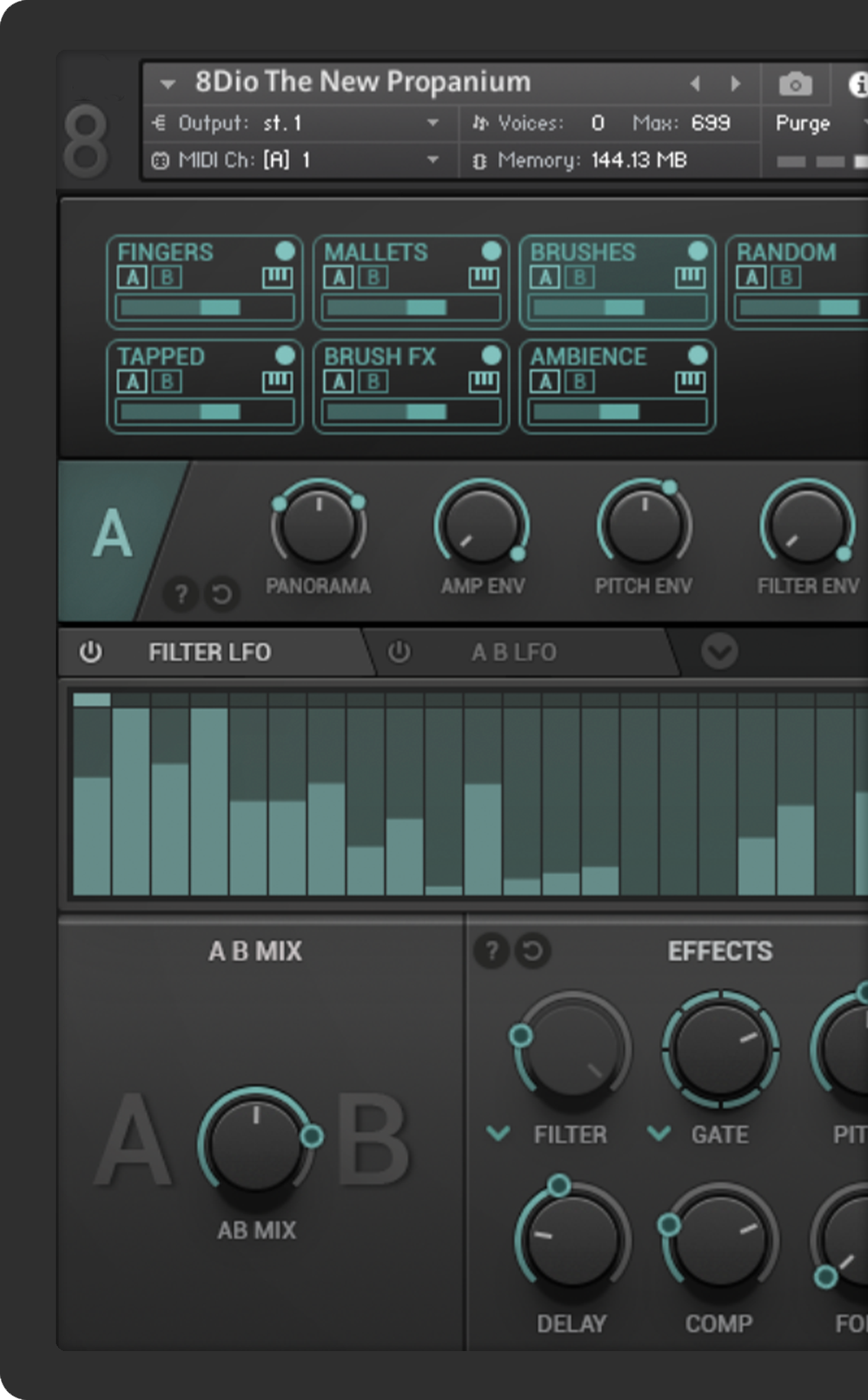
Task: Open help in the layer A knob section
Action: coord(181,594)
